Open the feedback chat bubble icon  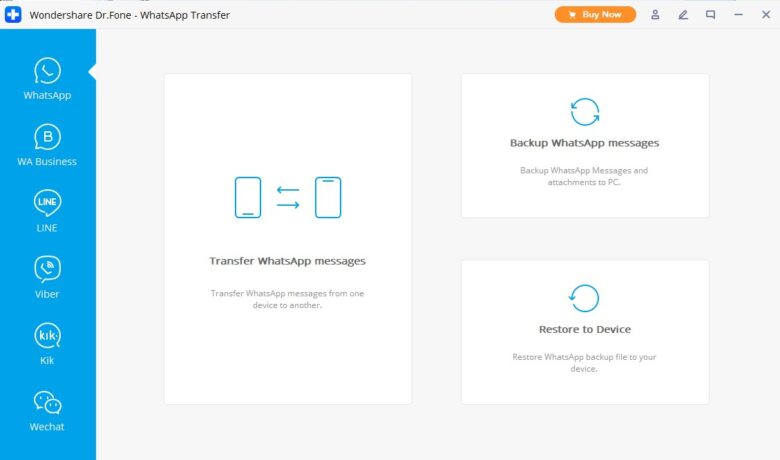[x=711, y=15]
